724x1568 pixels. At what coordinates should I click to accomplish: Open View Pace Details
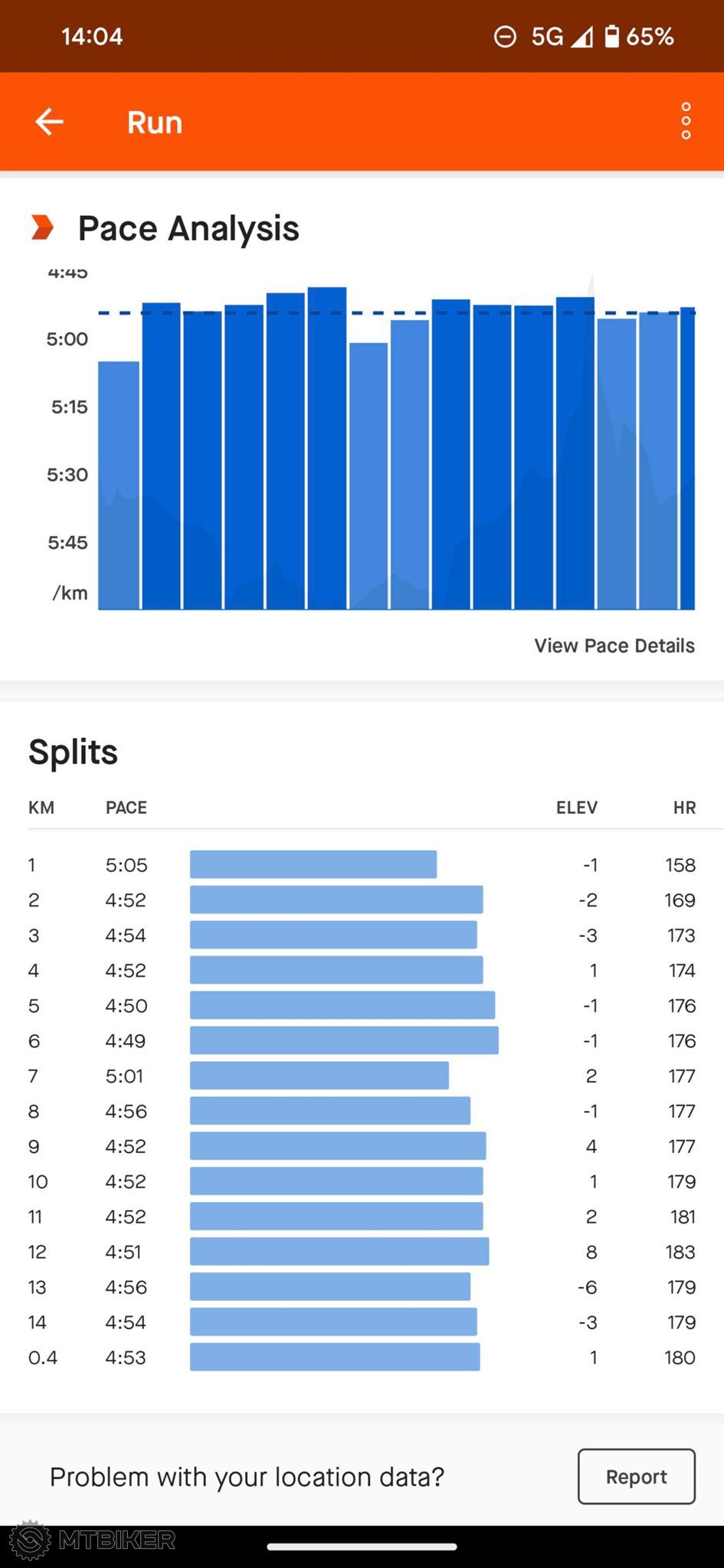pos(614,645)
